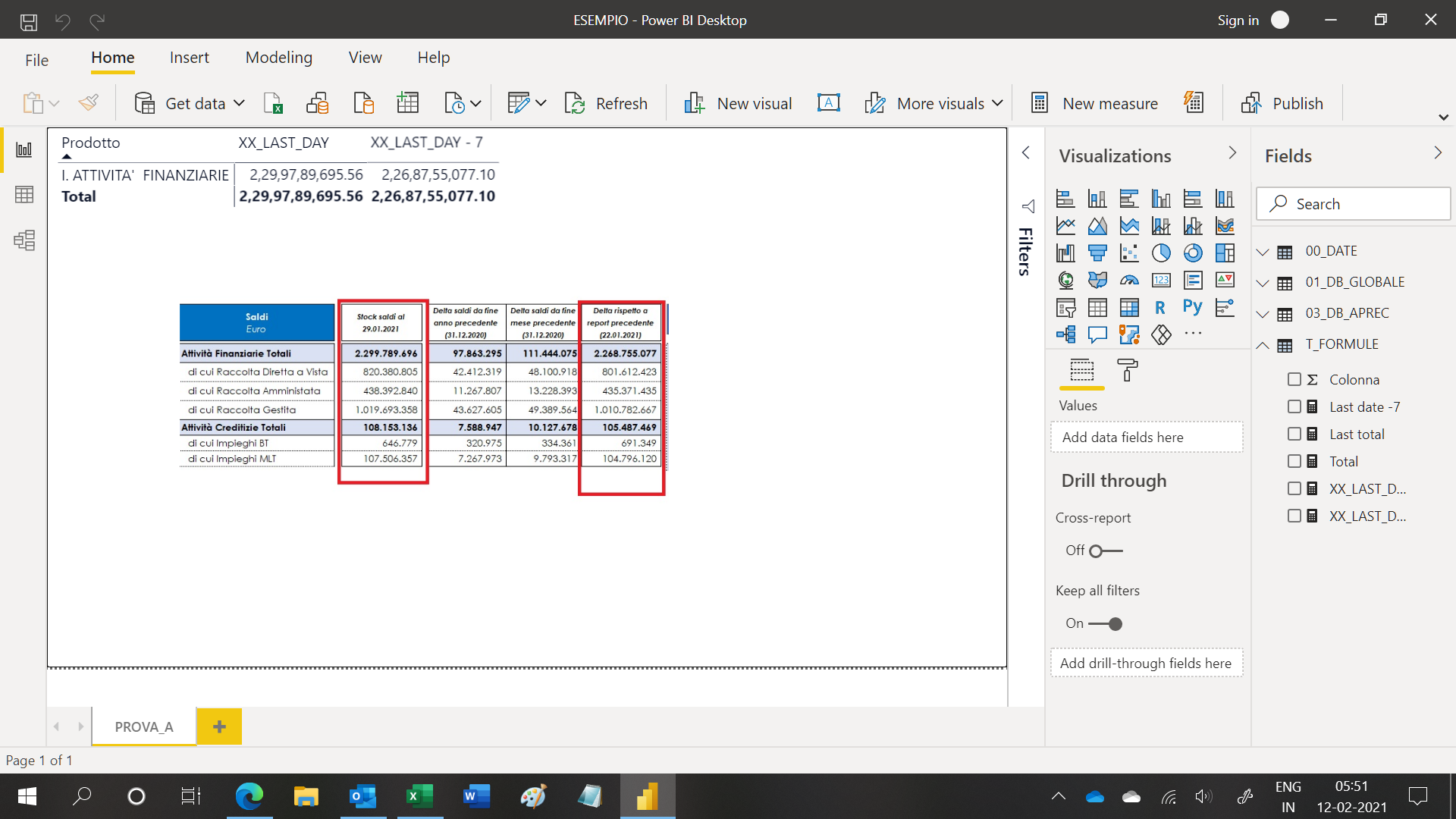Pick the gauge visual

(x=1129, y=280)
